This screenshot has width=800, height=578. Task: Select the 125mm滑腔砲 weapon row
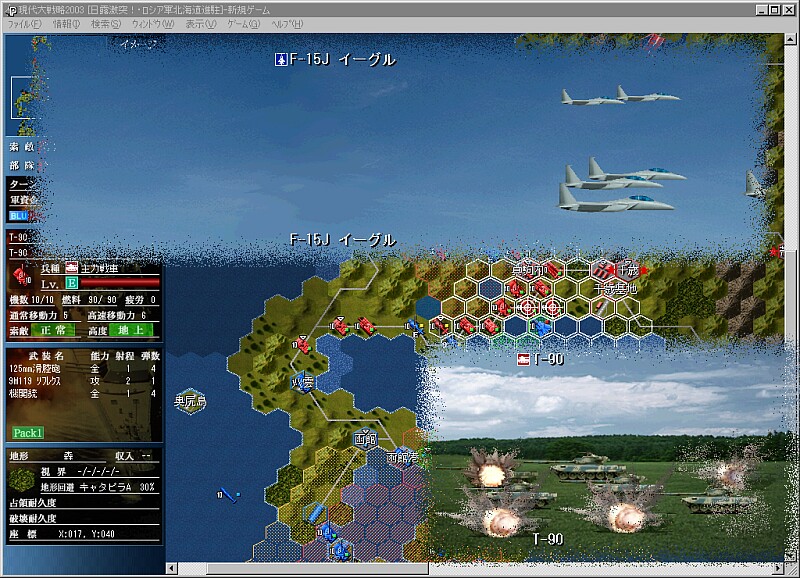click(x=84, y=368)
